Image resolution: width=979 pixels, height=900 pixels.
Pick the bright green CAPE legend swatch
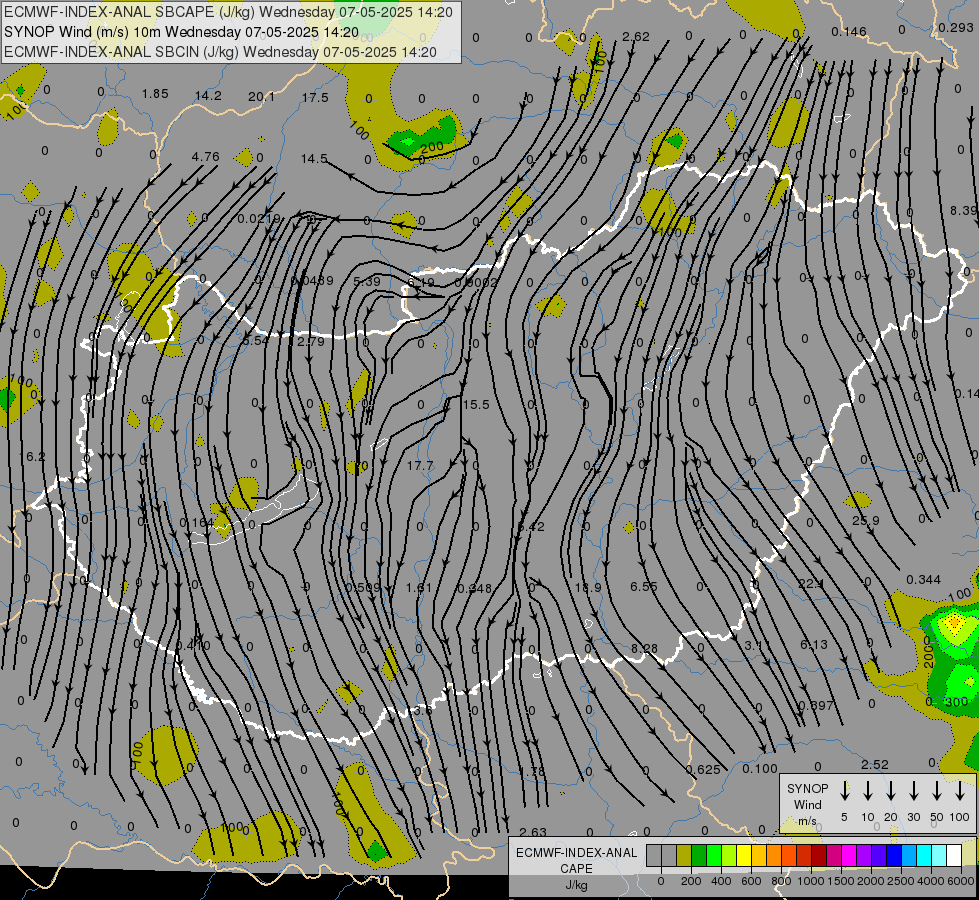point(714,855)
